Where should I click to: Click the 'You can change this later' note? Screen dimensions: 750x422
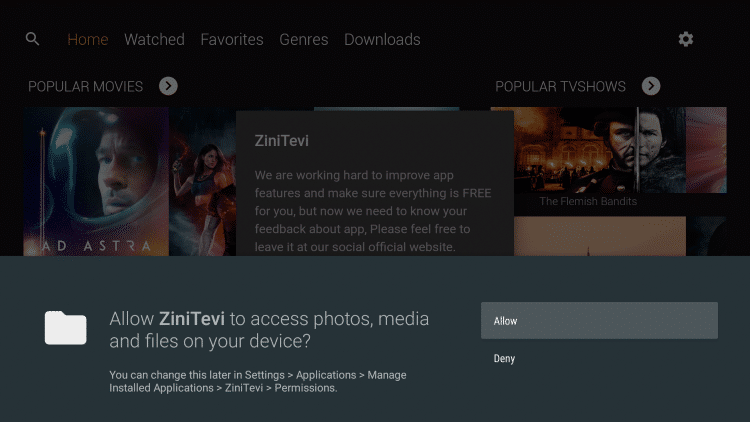tap(258, 381)
